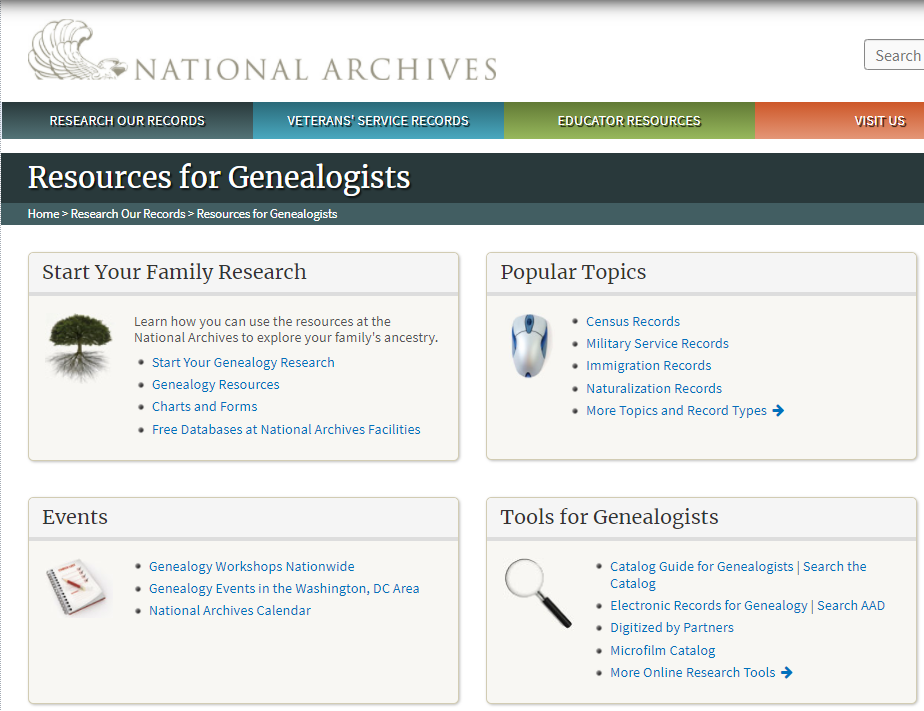Open Research Our Records menu tab
Viewport: 924px width, 711px height.
click(x=127, y=121)
